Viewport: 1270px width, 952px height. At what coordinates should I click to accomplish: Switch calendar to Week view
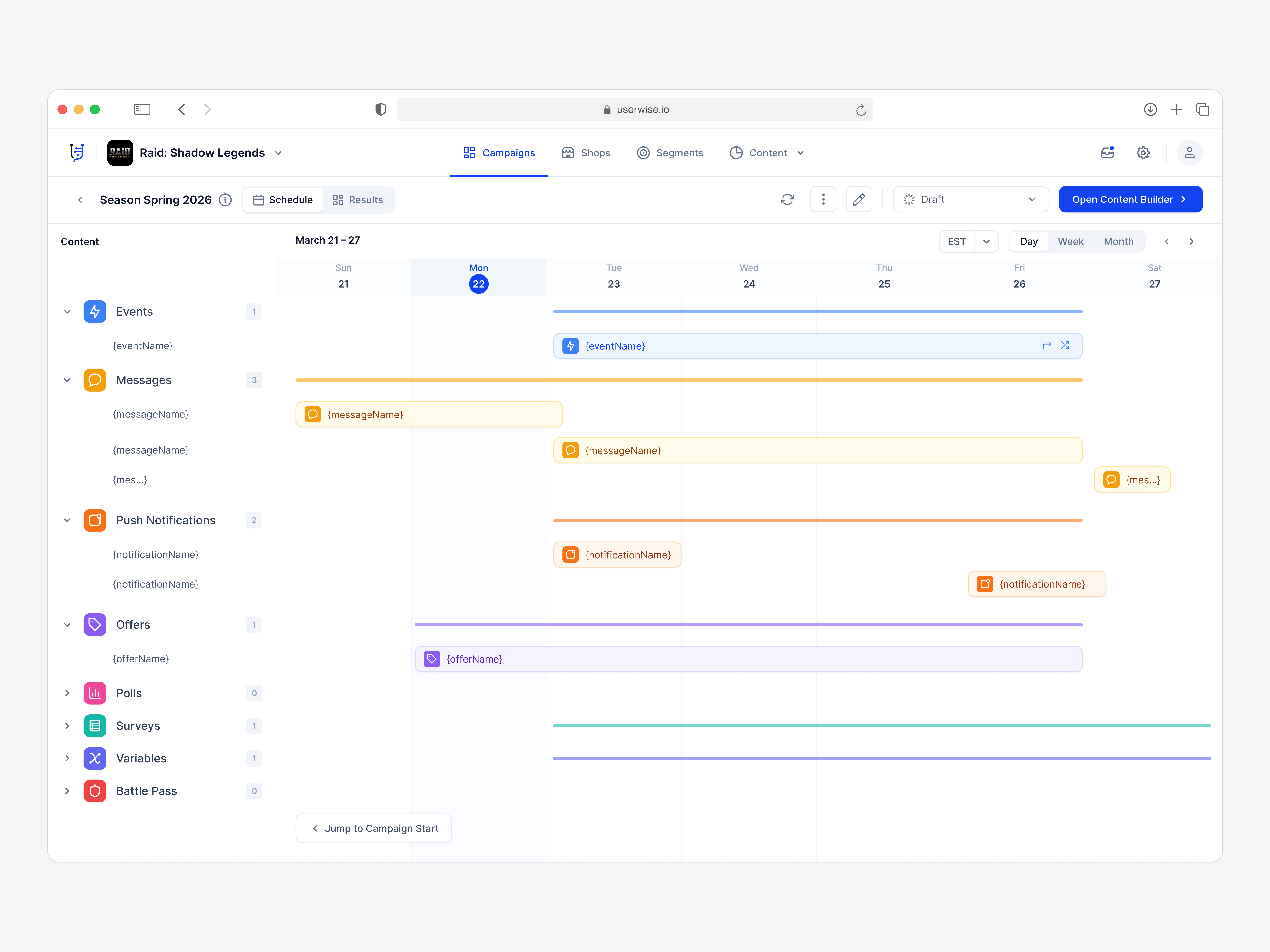[x=1070, y=241]
